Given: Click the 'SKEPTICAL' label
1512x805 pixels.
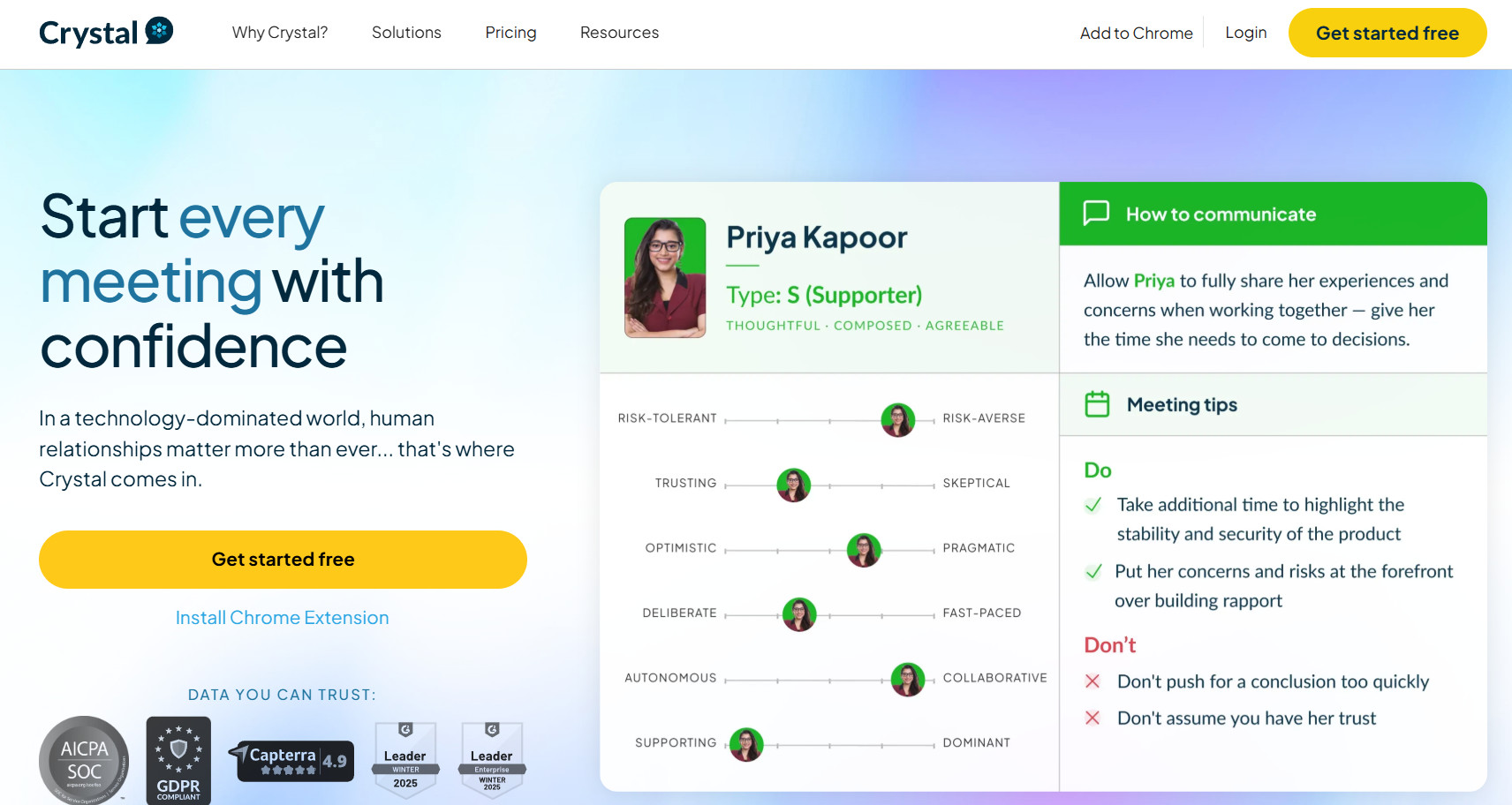Looking at the screenshot, I should [976, 483].
